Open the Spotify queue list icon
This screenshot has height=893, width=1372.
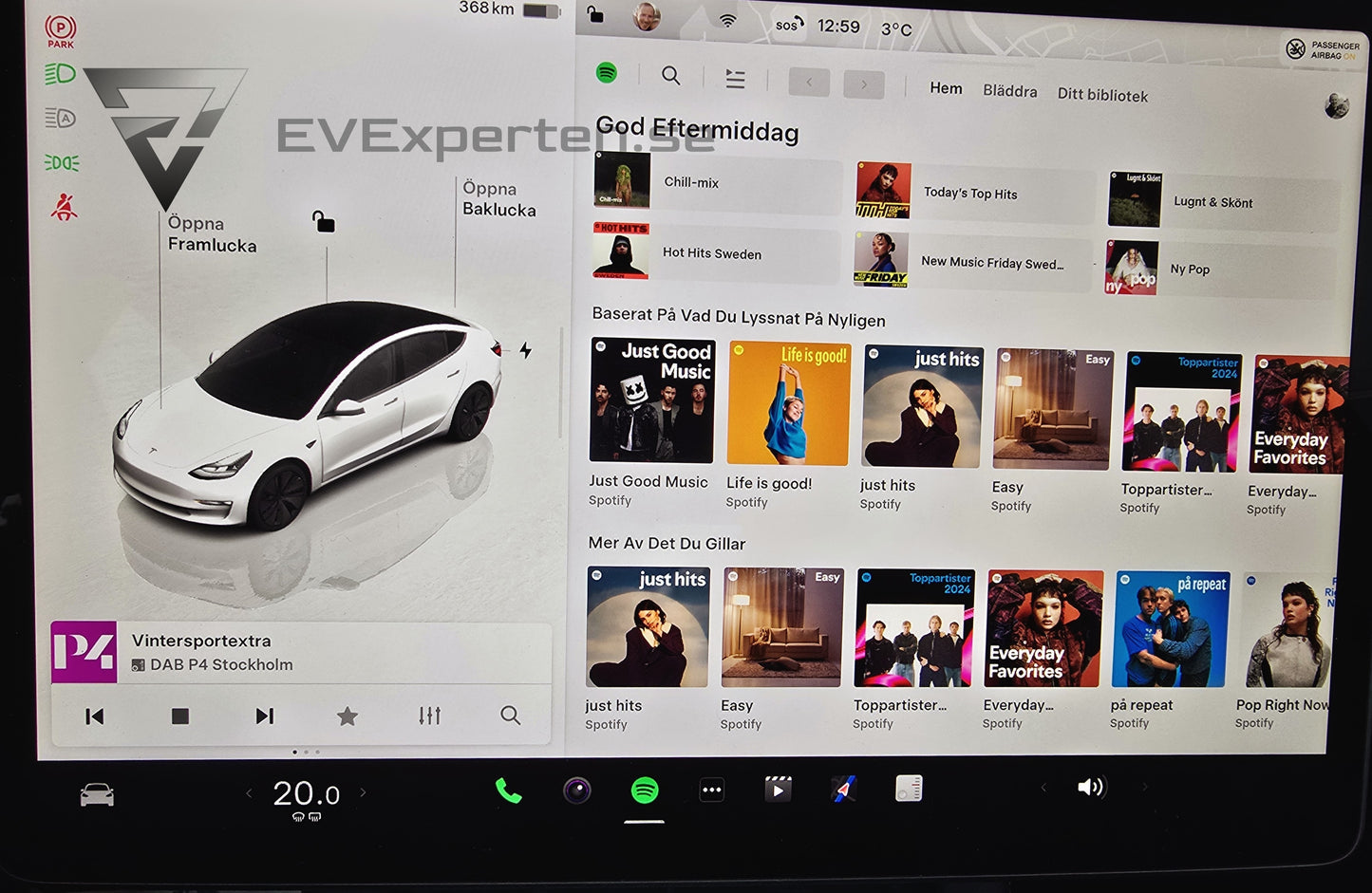pos(735,79)
